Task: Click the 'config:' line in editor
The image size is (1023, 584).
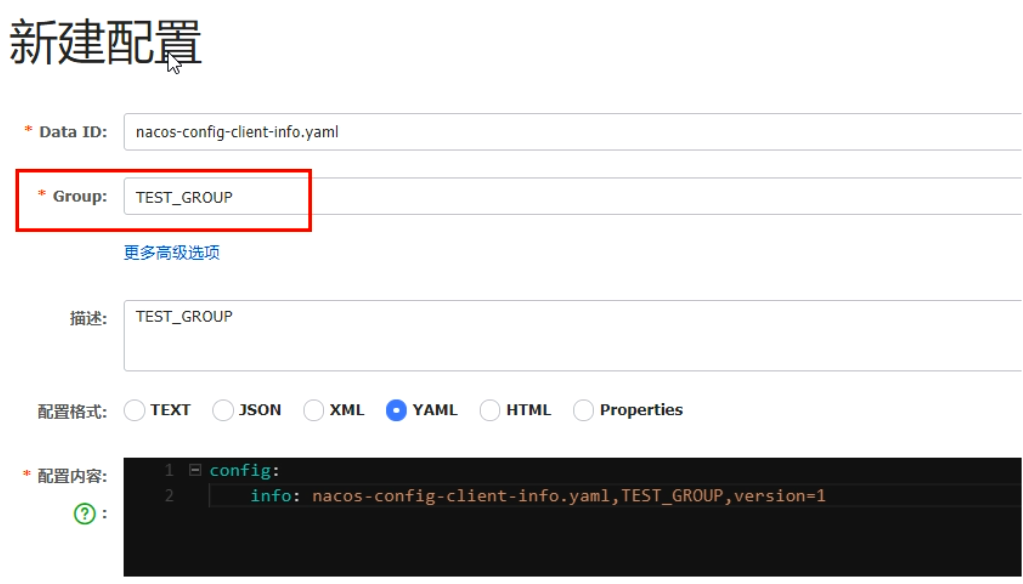Action: coord(245,470)
